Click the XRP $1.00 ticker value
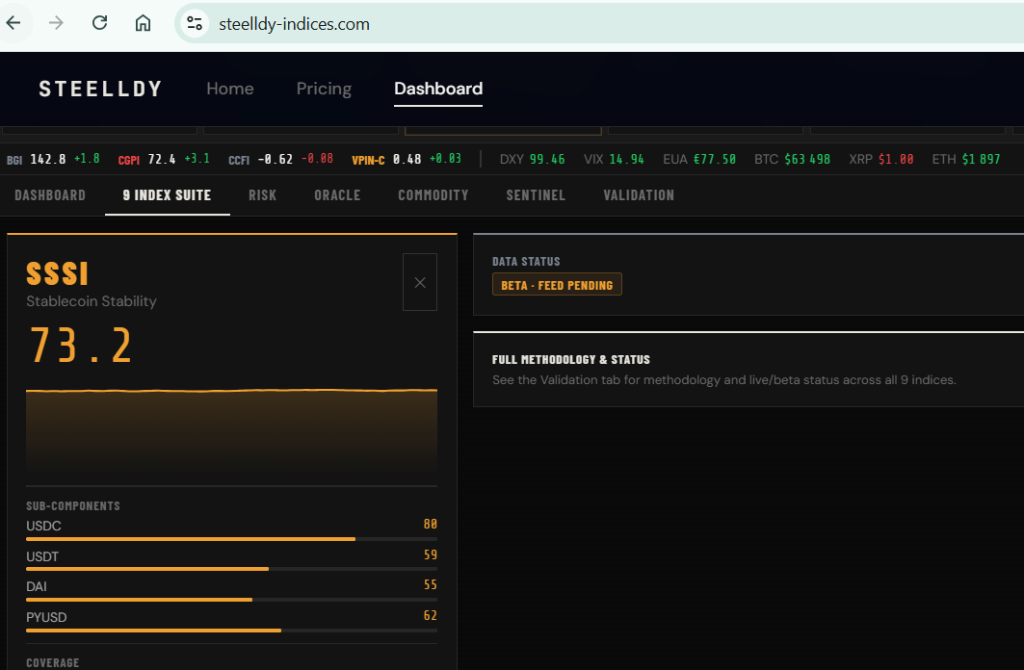 (881, 159)
